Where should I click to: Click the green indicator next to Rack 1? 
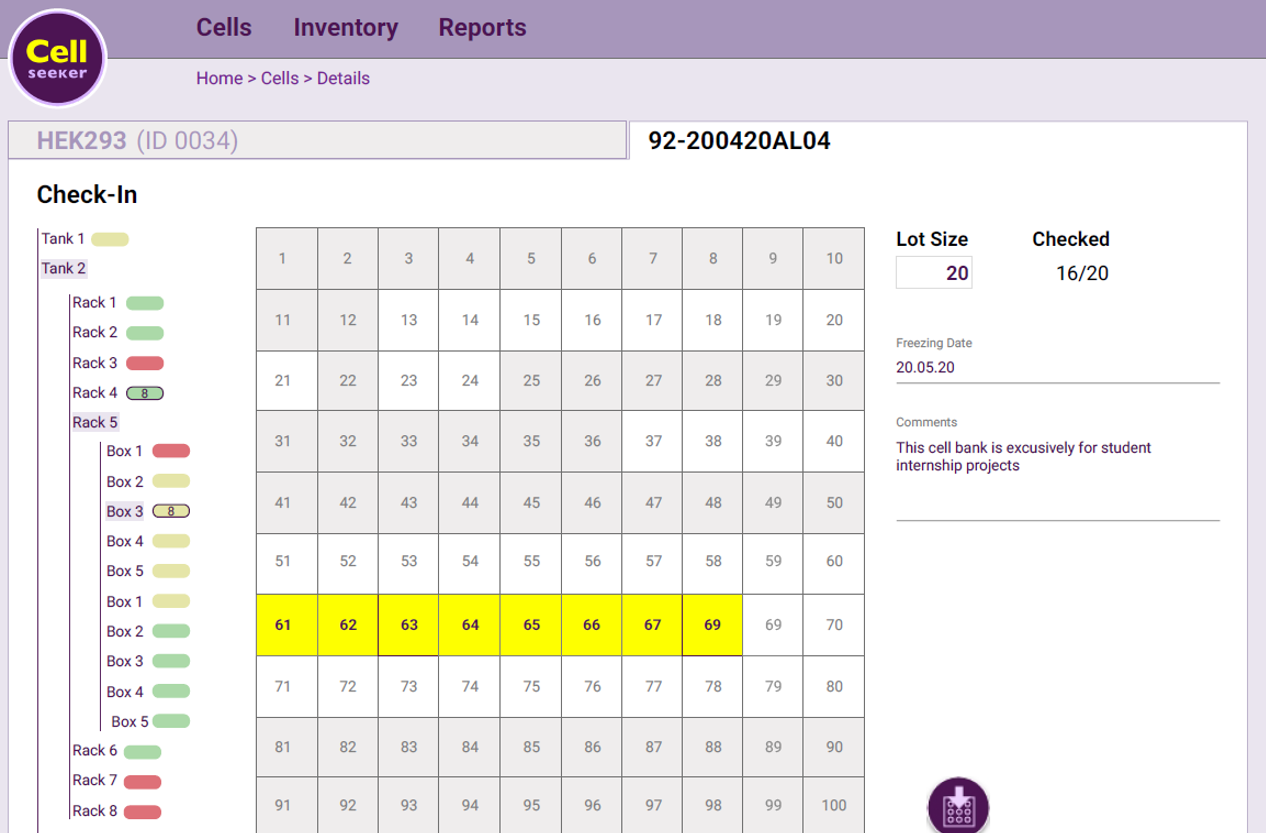pos(144,302)
